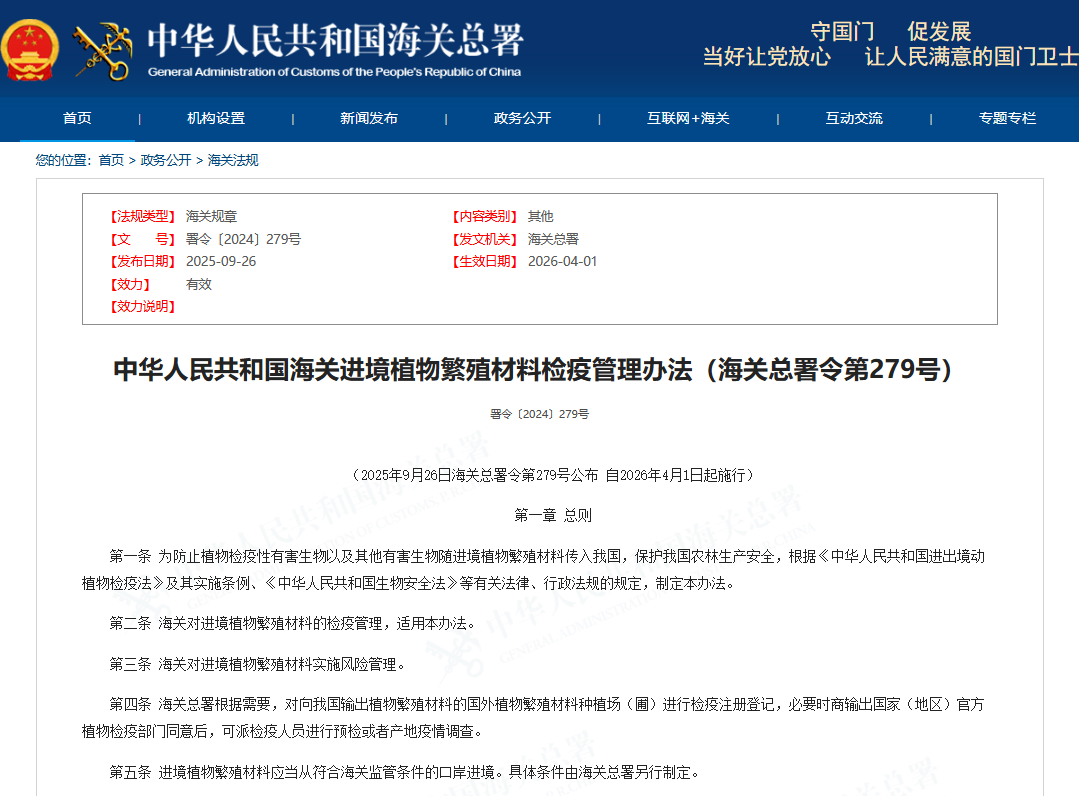Click the 中华人民共和国海关总署 site title
This screenshot has height=796, width=1079.
tap(335, 42)
